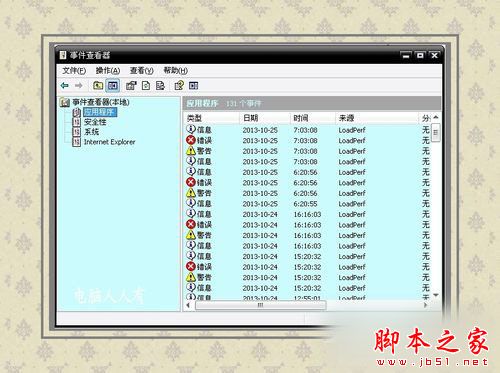This screenshot has height=373, width=500.
Task: Open the 帮助(H) menu
Action: click(x=175, y=71)
